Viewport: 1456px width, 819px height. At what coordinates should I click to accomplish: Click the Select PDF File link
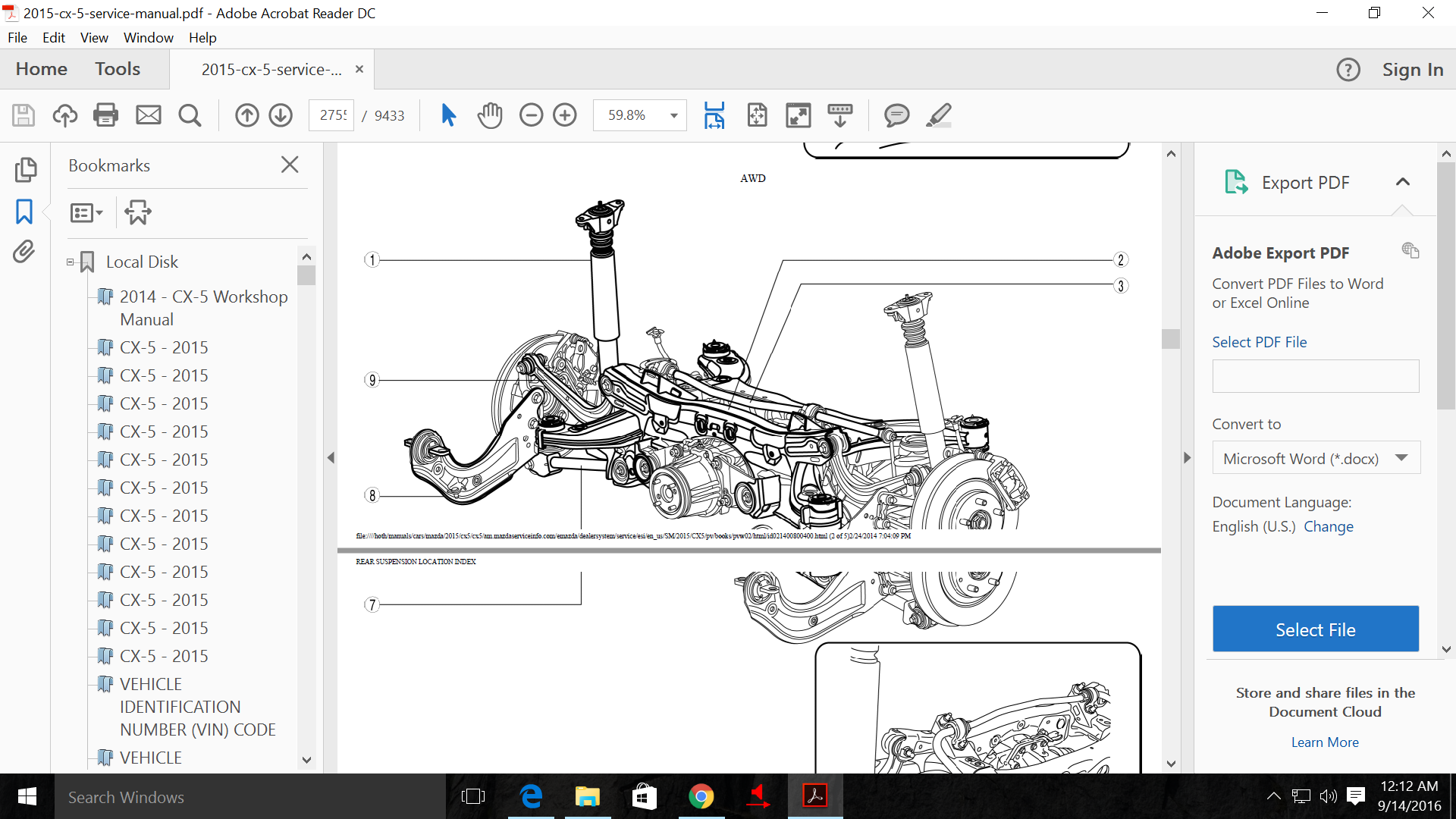pyautogui.click(x=1260, y=342)
